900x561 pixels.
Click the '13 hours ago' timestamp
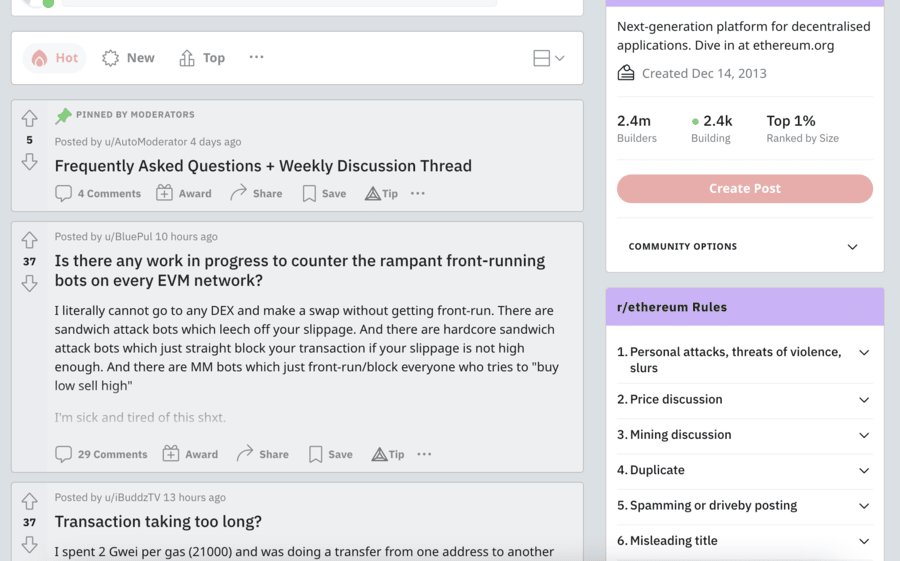194,497
